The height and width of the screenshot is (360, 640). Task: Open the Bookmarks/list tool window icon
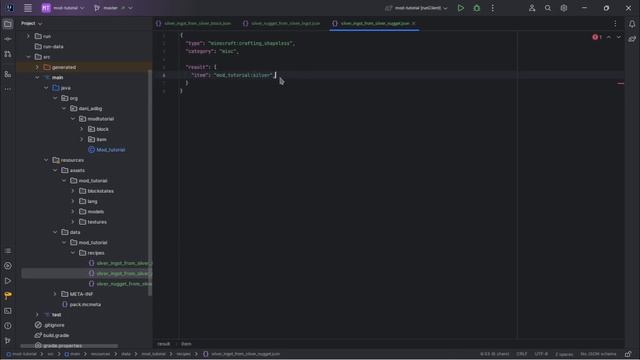click(8, 251)
